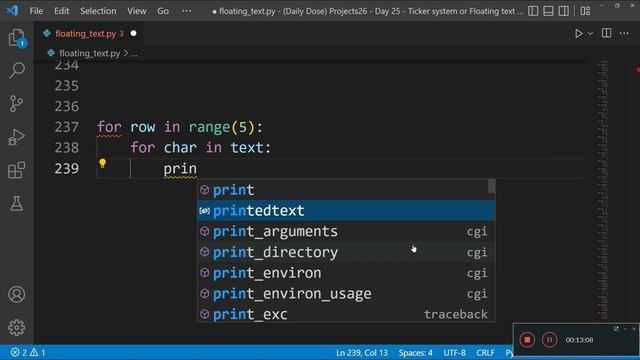The image size is (640, 360).
Task: Click floating_text.py in the breadcrumb
Action: point(89,53)
